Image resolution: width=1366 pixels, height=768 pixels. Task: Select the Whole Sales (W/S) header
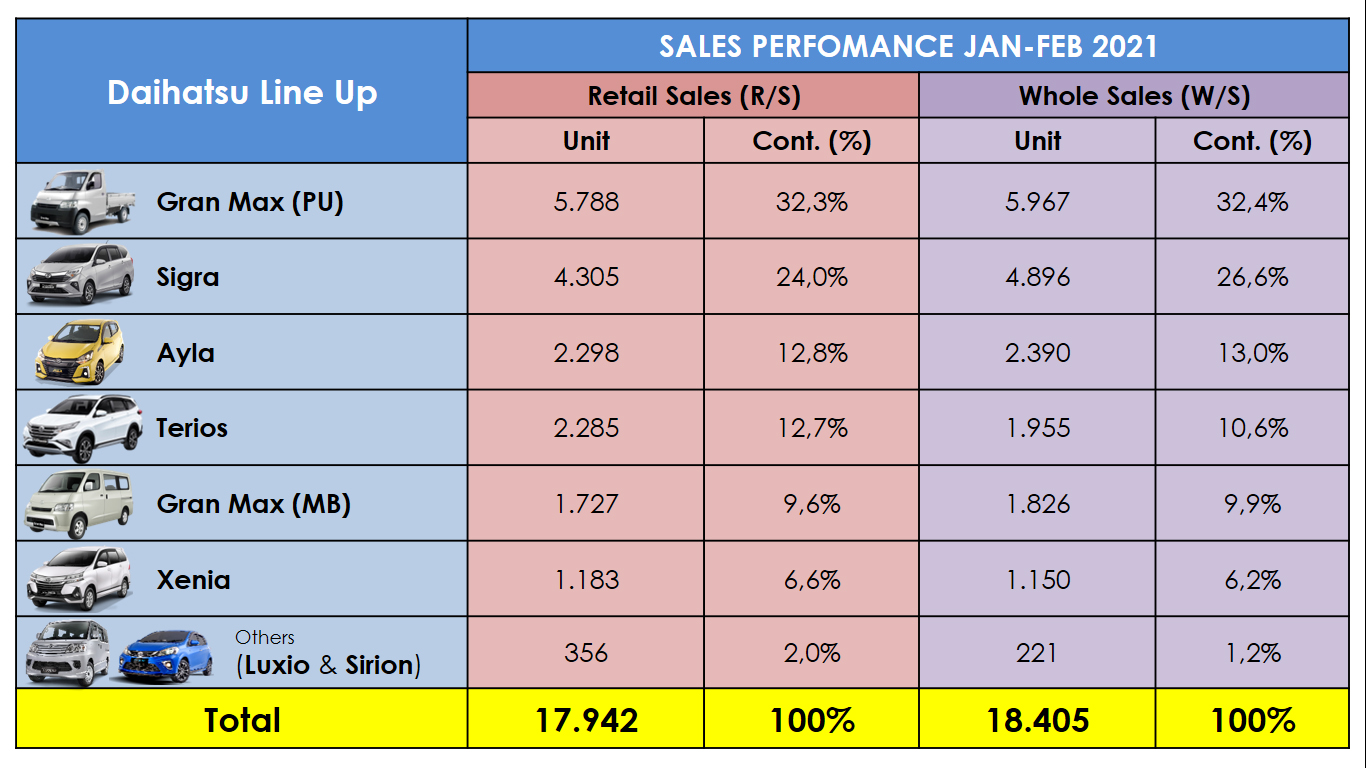pyautogui.click(x=1134, y=96)
